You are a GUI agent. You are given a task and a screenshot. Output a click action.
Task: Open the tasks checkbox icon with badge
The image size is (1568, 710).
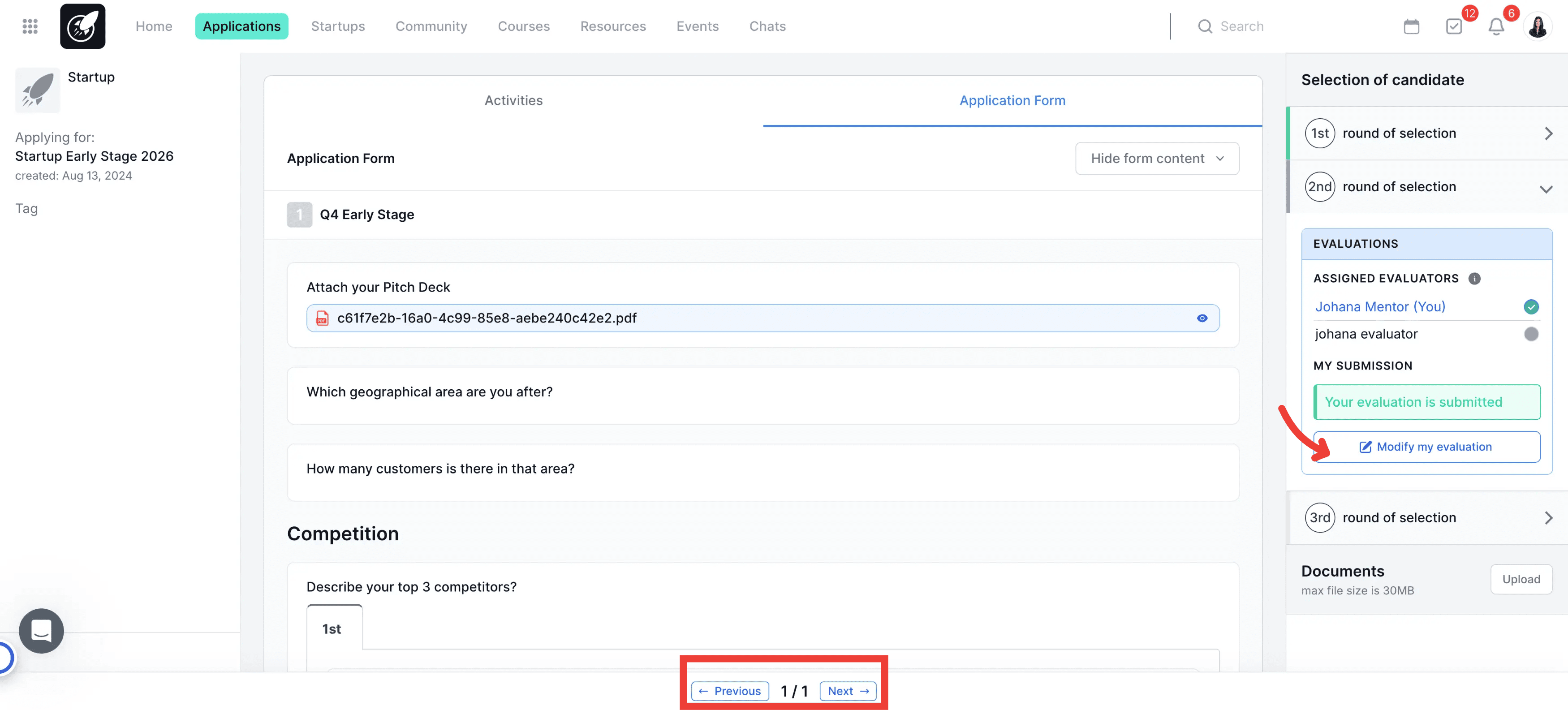(1454, 26)
